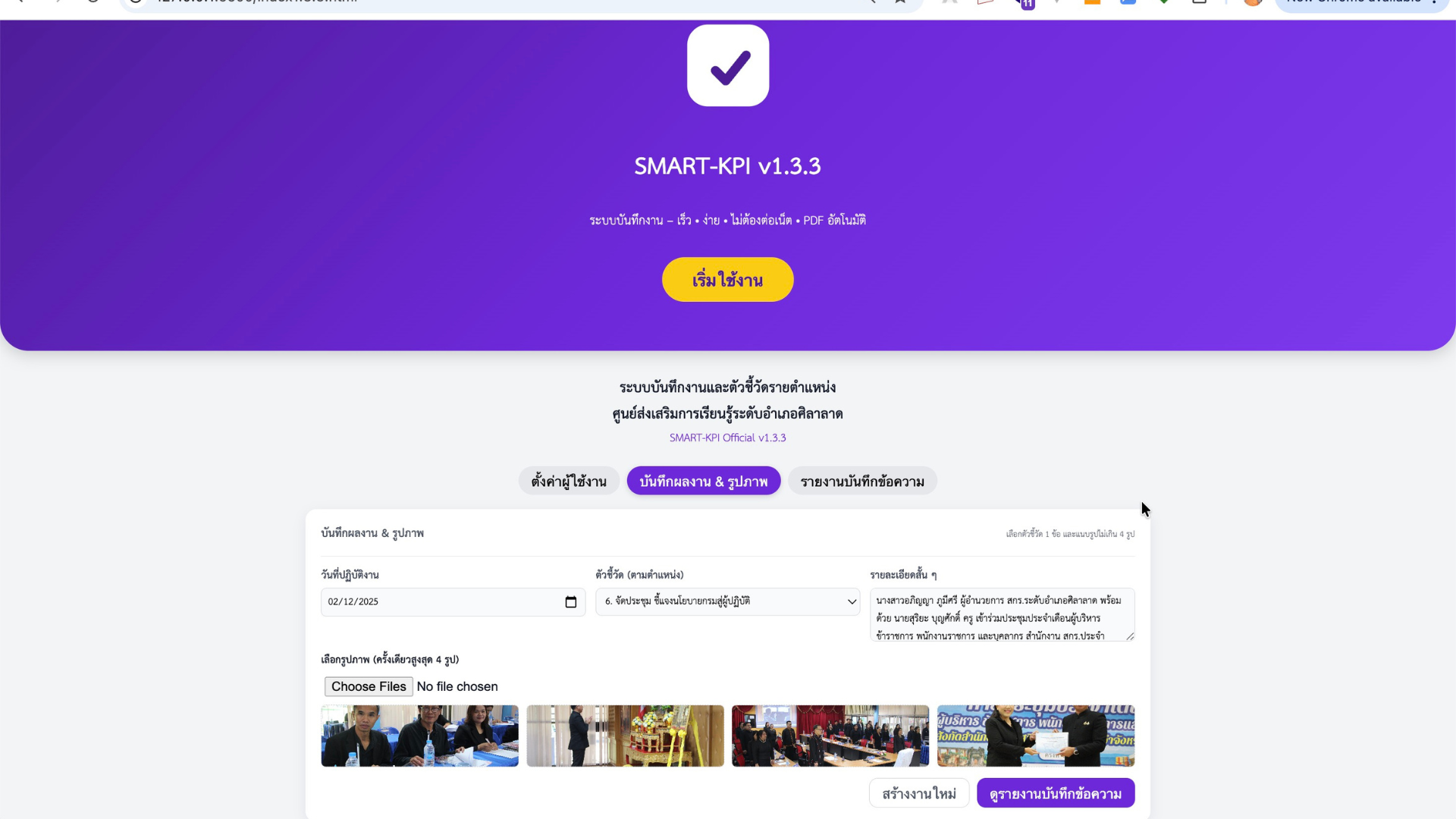Select the fourth thumbnail of certificate handover
Image resolution: width=1456 pixels, height=819 pixels.
coord(1036,736)
